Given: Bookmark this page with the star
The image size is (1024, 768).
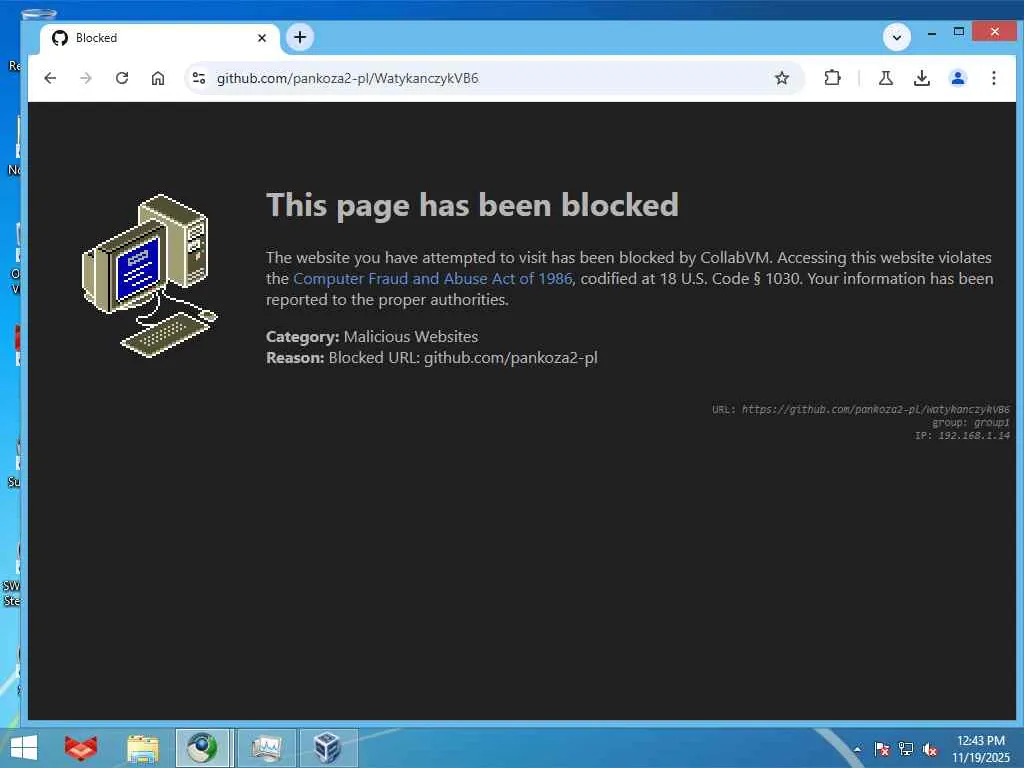Looking at the screenshot, I should point(782,78).
